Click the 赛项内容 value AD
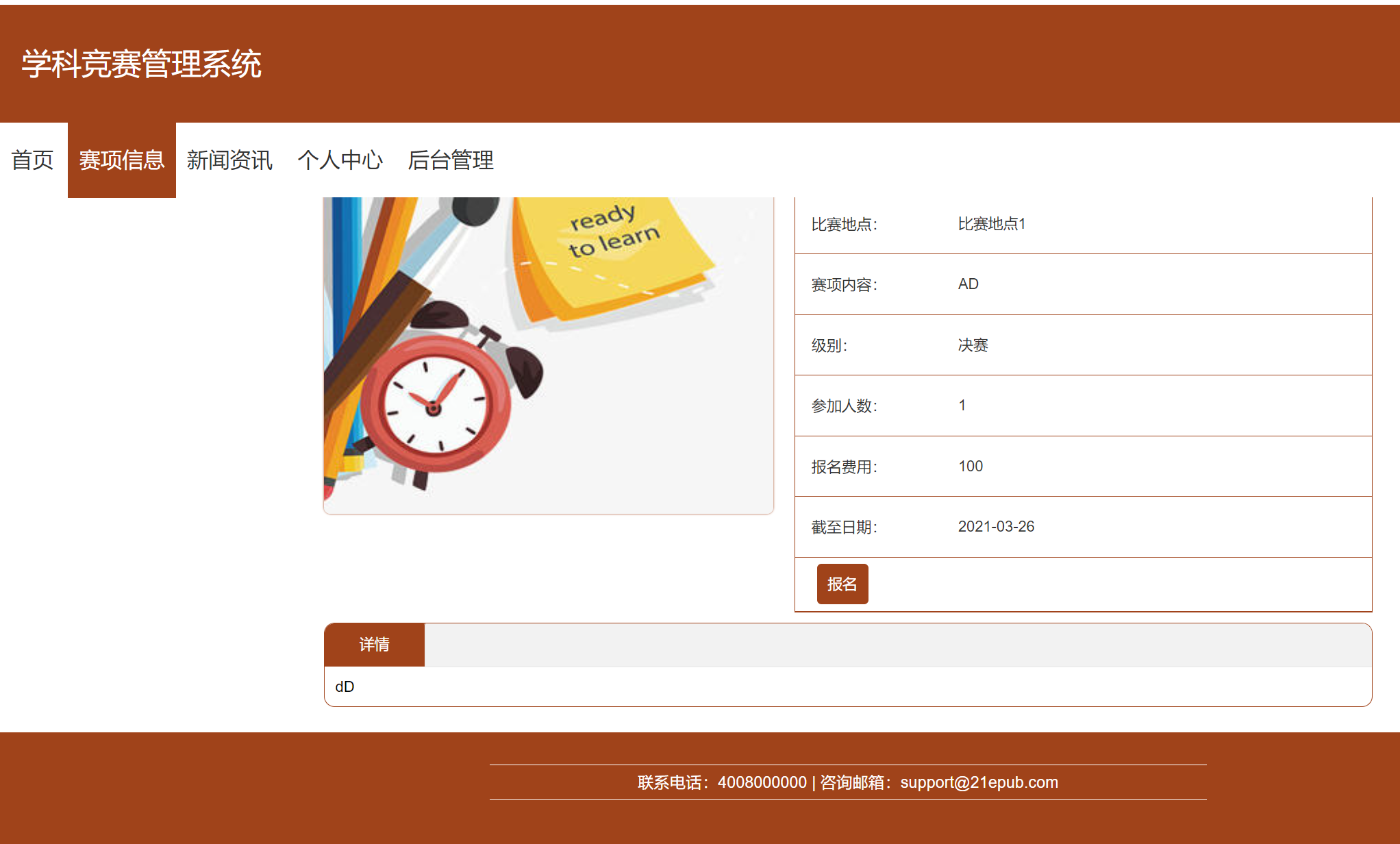This screenshot has width=1400, height=844. pos(968,284)
